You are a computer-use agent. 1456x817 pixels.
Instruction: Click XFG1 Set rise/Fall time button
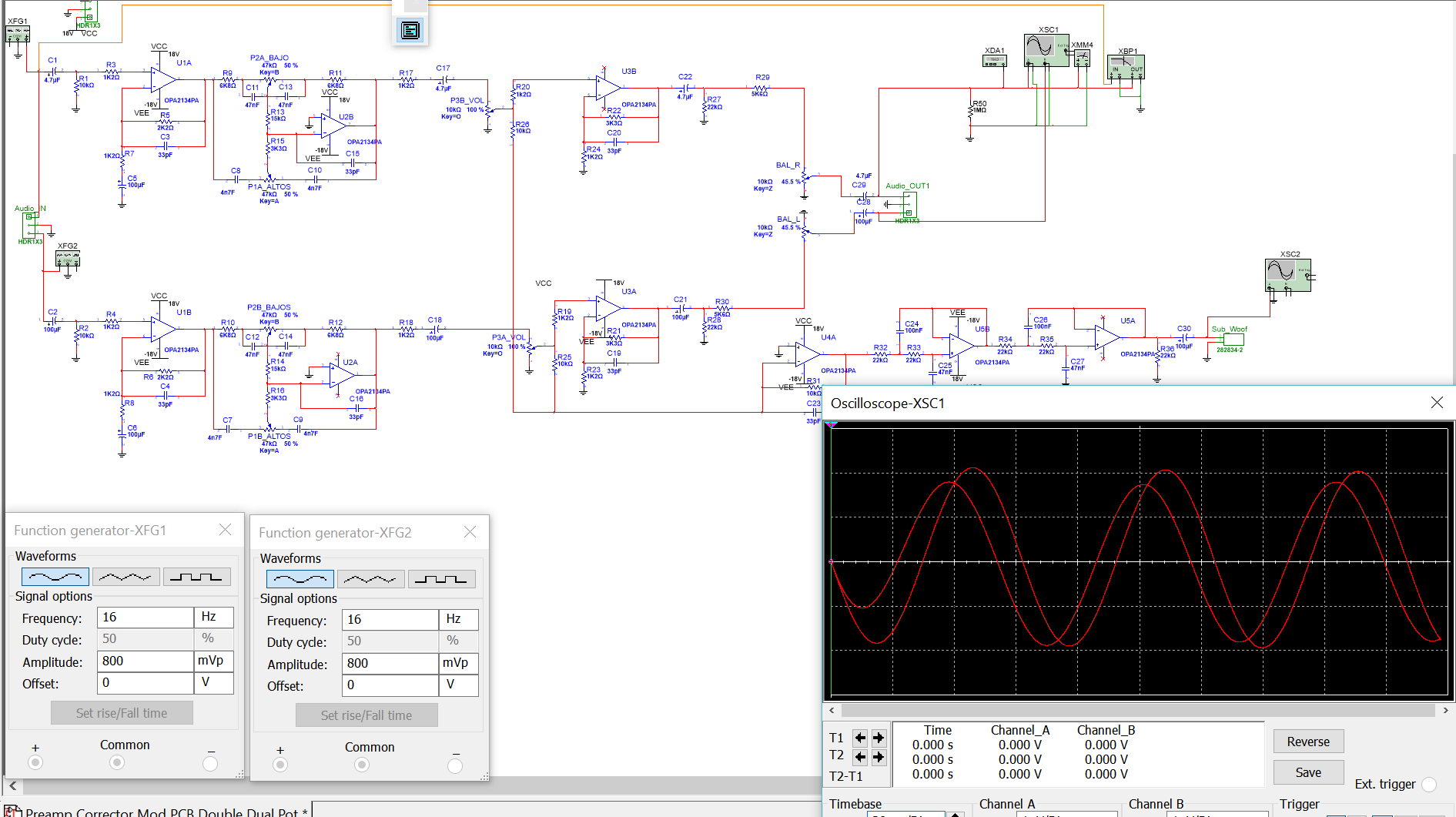122,713
